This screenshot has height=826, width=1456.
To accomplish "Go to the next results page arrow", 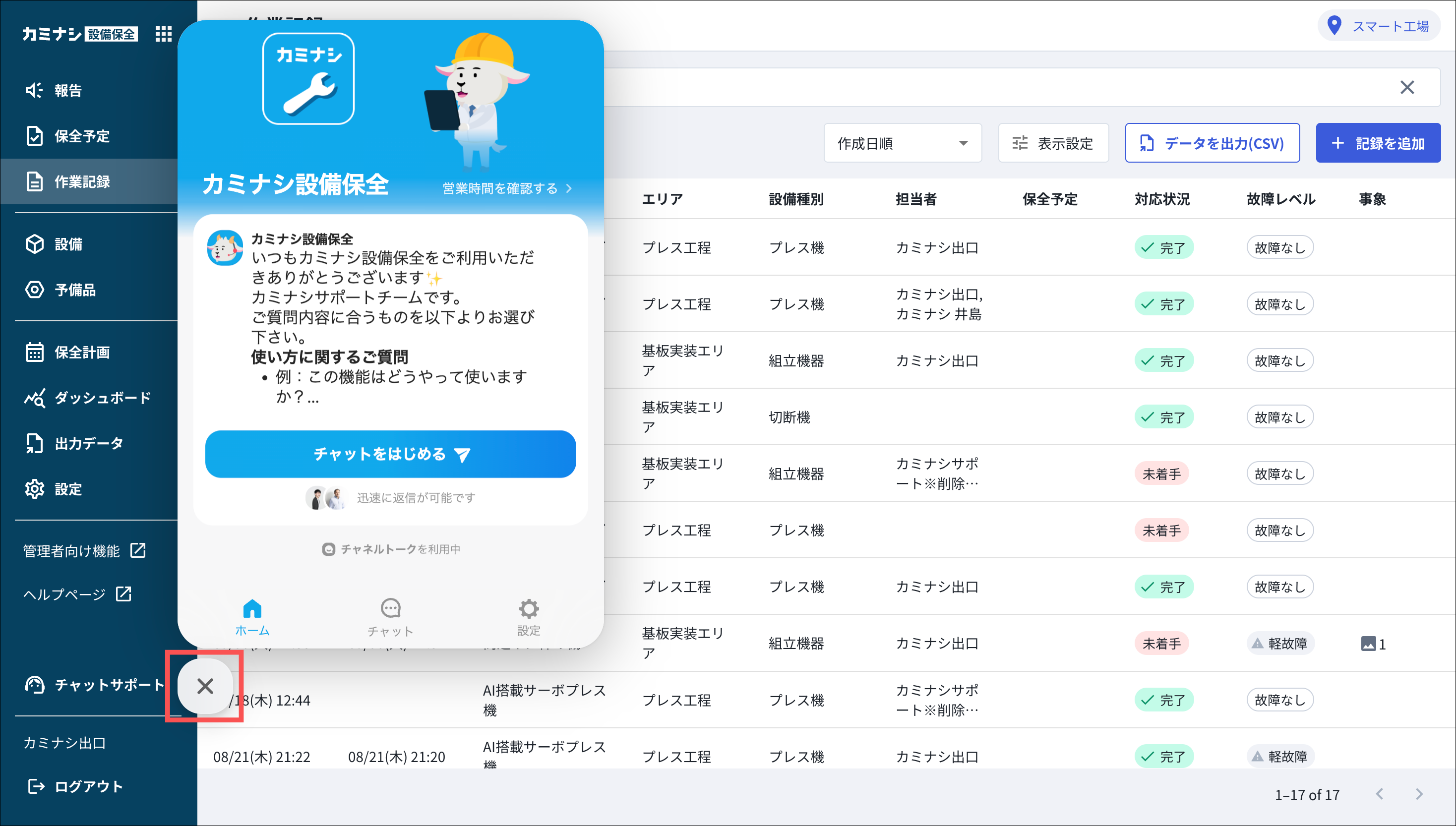I will click(x=1418, y=794).
